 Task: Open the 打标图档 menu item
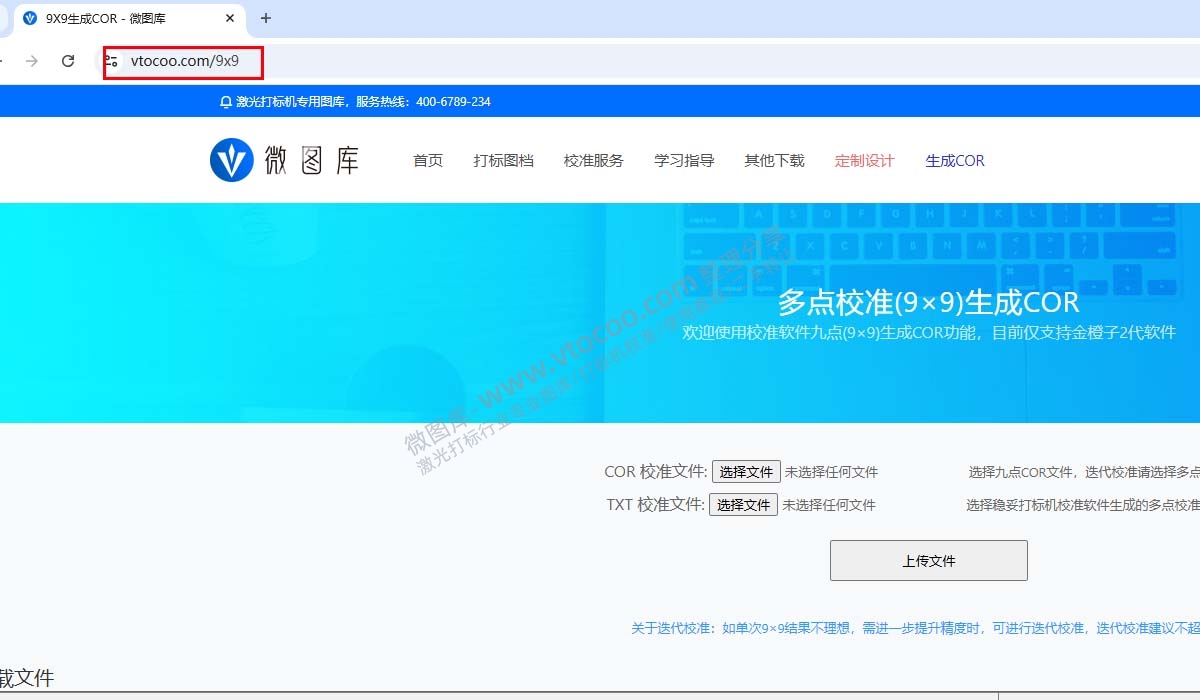[503, 160]
